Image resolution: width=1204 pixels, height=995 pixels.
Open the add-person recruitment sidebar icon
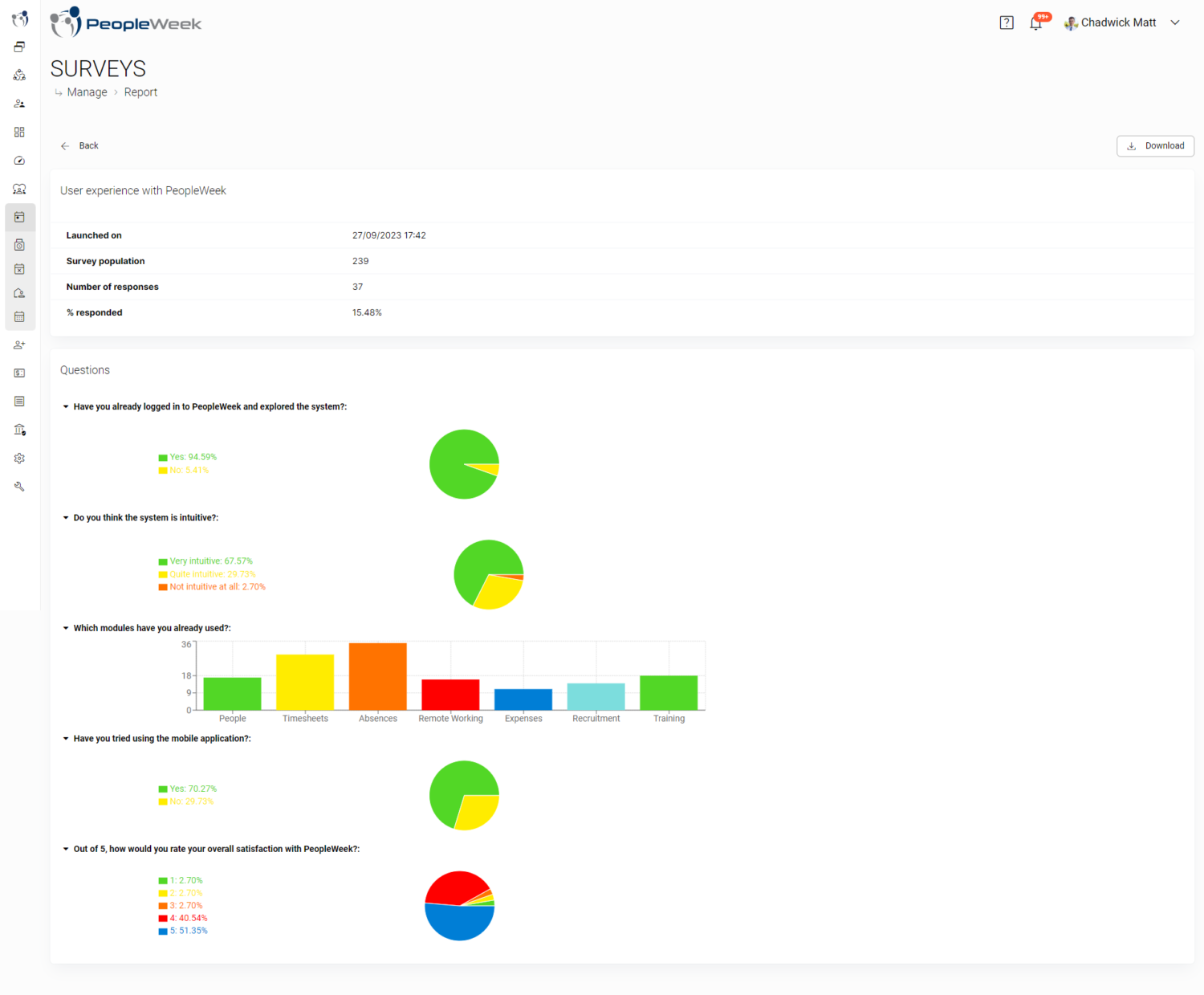[x=19, y=345]
